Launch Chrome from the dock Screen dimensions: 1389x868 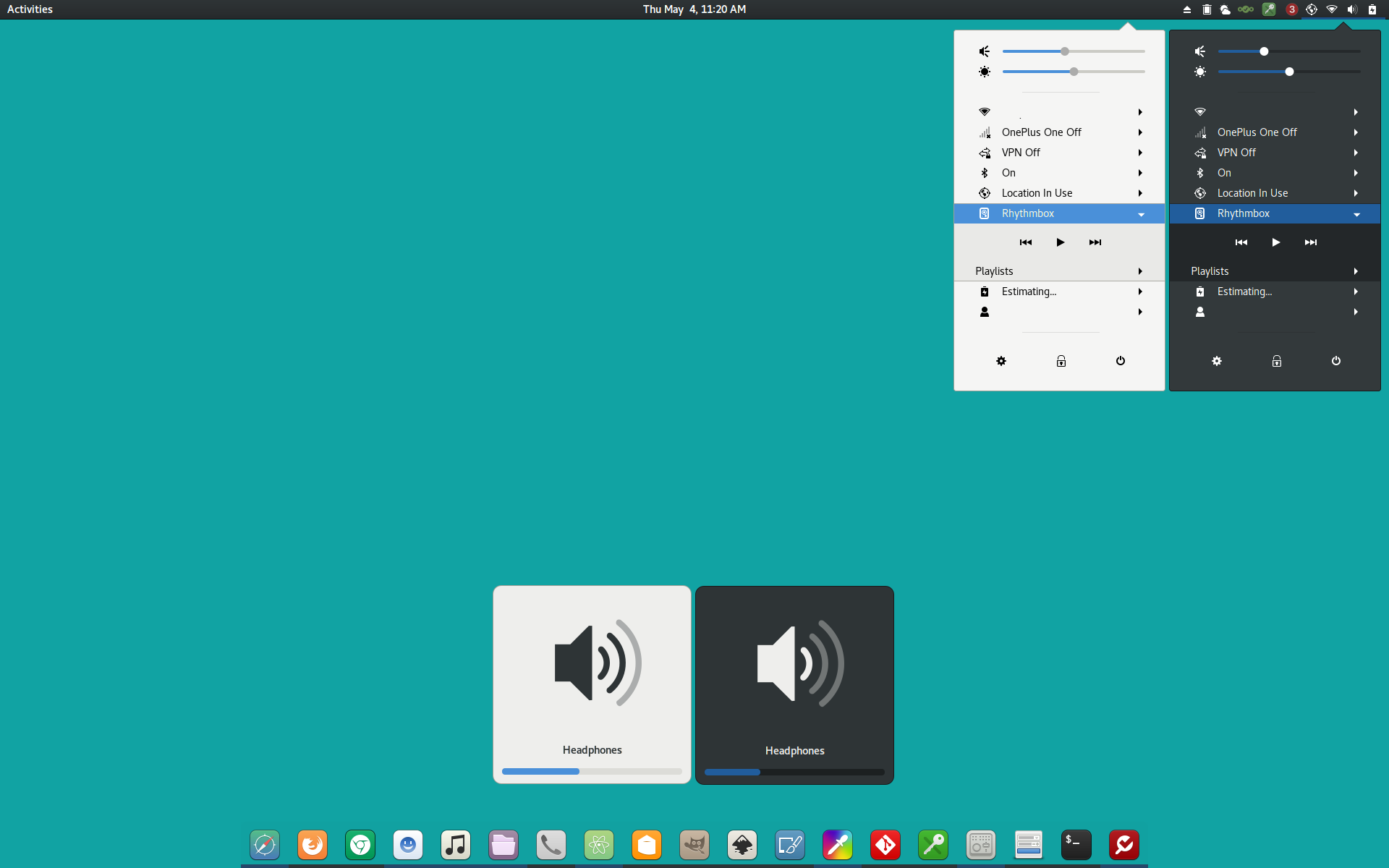(360, 845)
